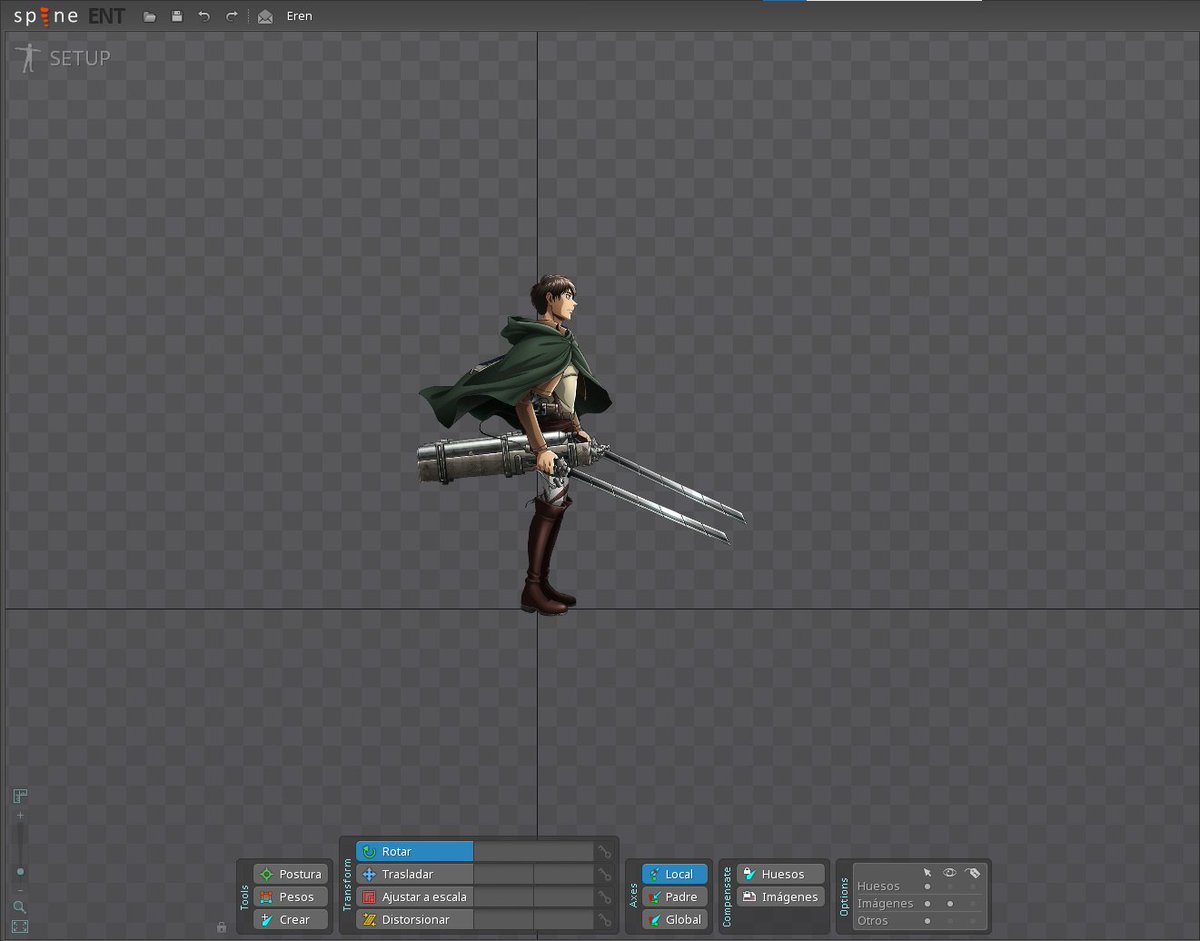Click the first Ajustar a escala field
Screen dimensions: 1200x941
click(x=504, y=897)
